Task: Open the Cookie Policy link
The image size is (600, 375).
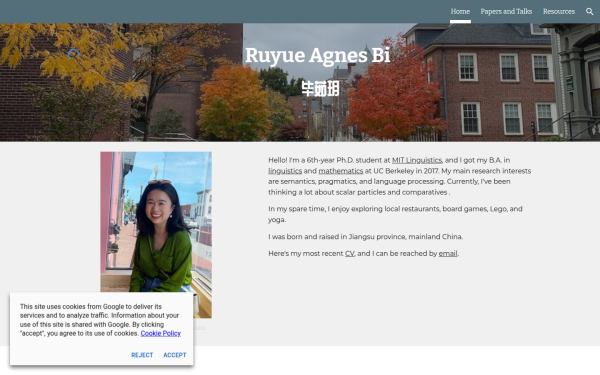Action: [x=160, y=333]
